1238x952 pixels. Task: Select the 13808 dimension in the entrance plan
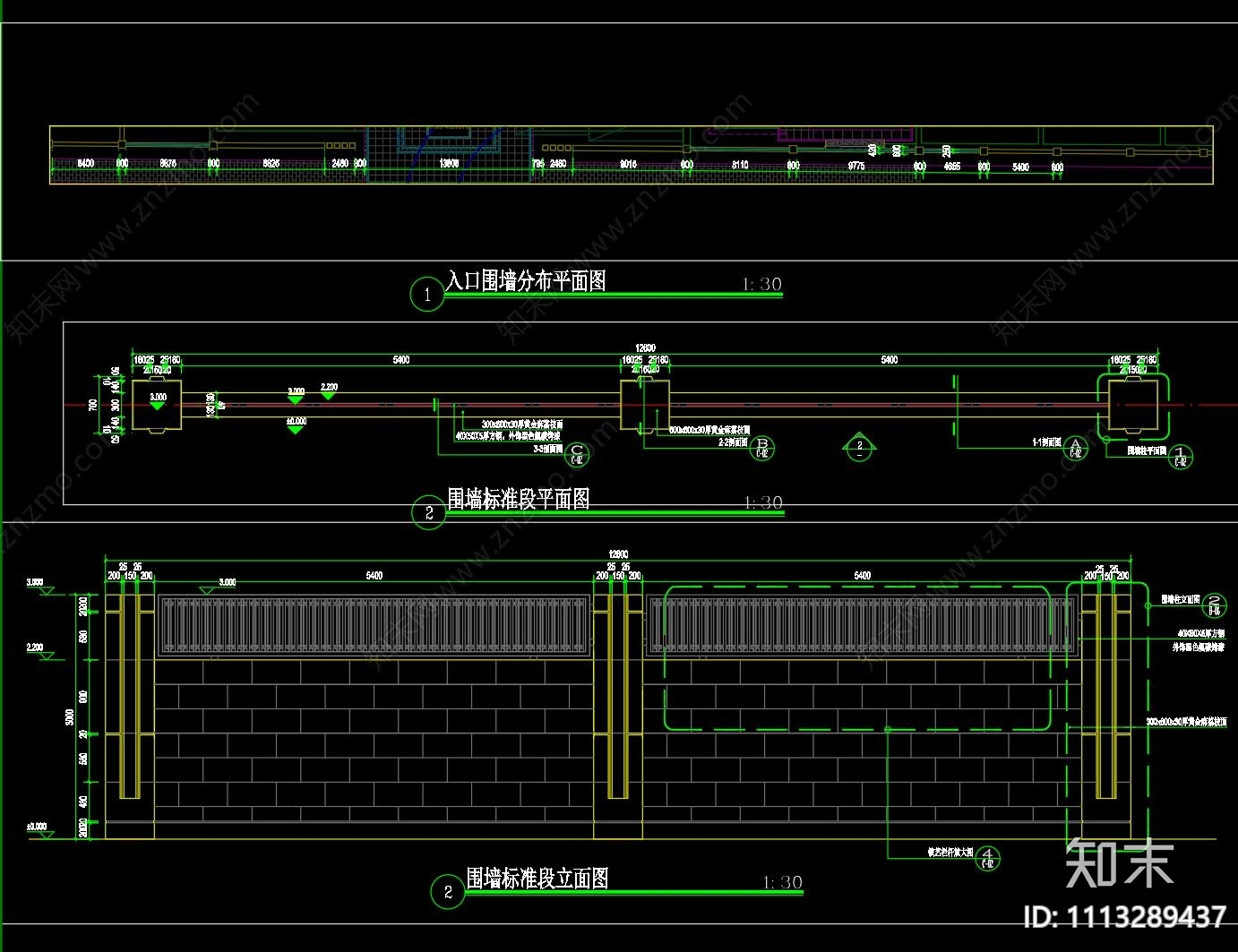click(x=450, y=164)
